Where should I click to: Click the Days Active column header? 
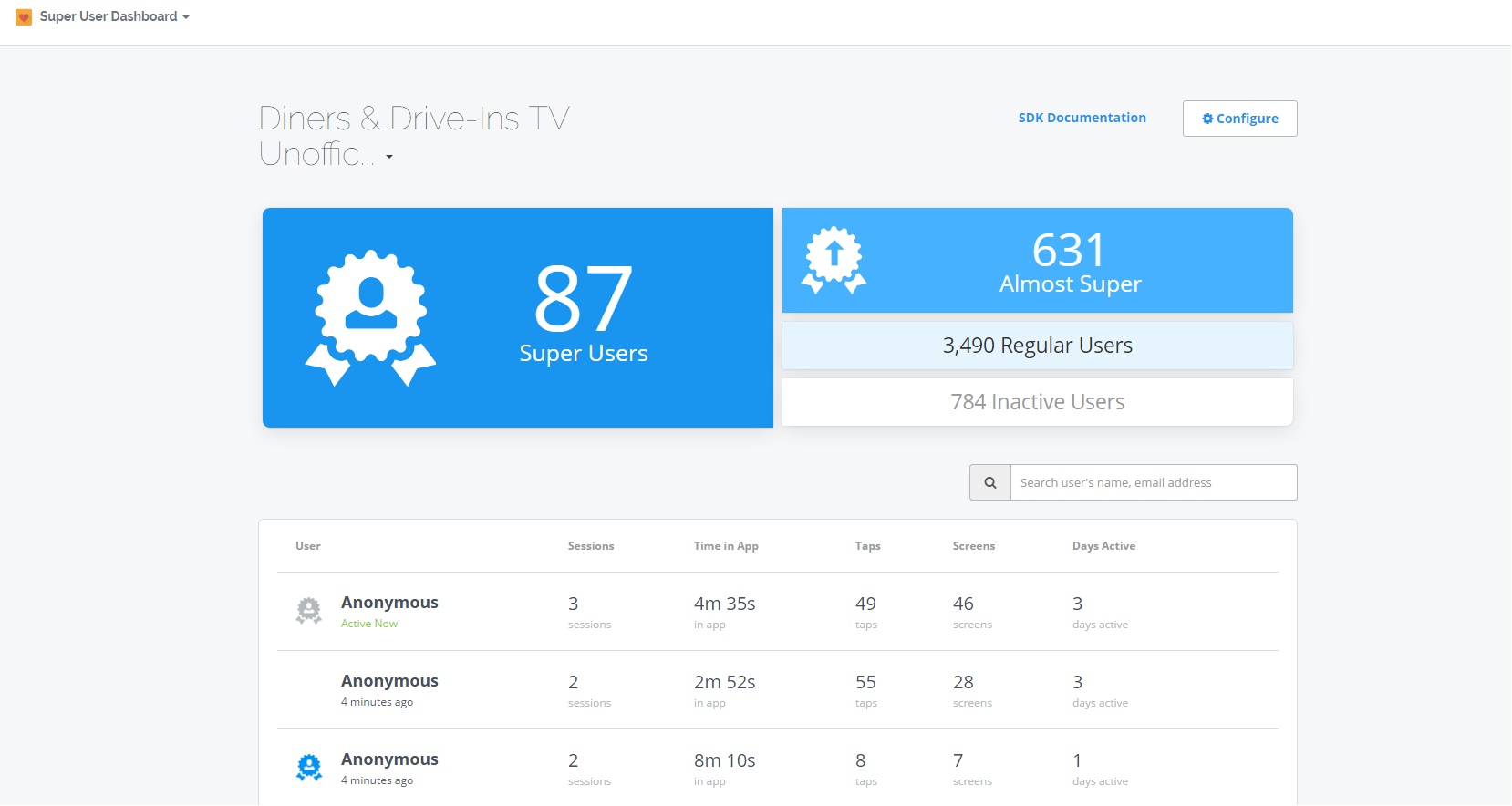coord(1103,546)
